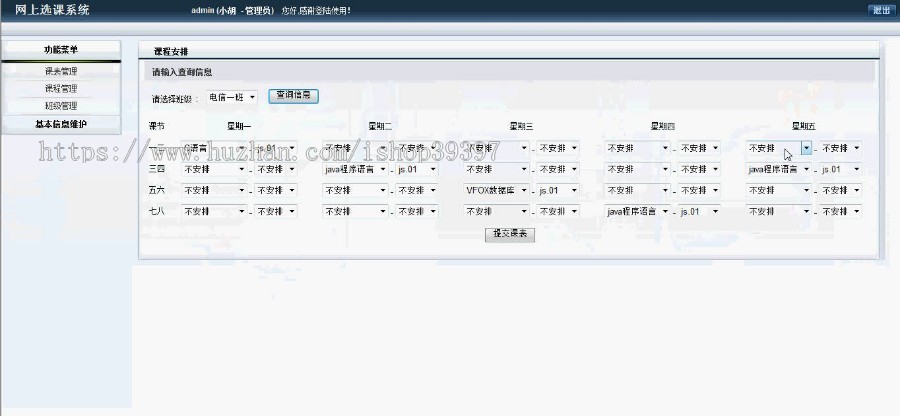
Task: Open Wednesday 三四 course dropdown
Action: [x=496, y=169]
